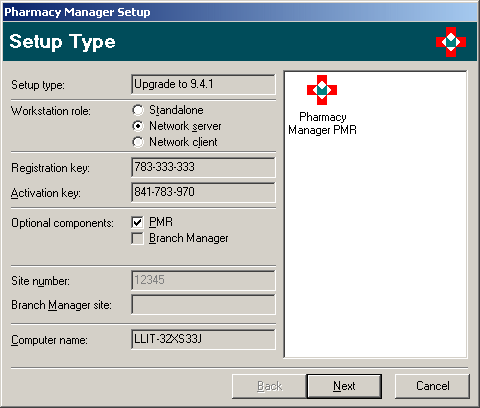
Task: Click the Setup Type header banner text
Action: pos(62,42)
